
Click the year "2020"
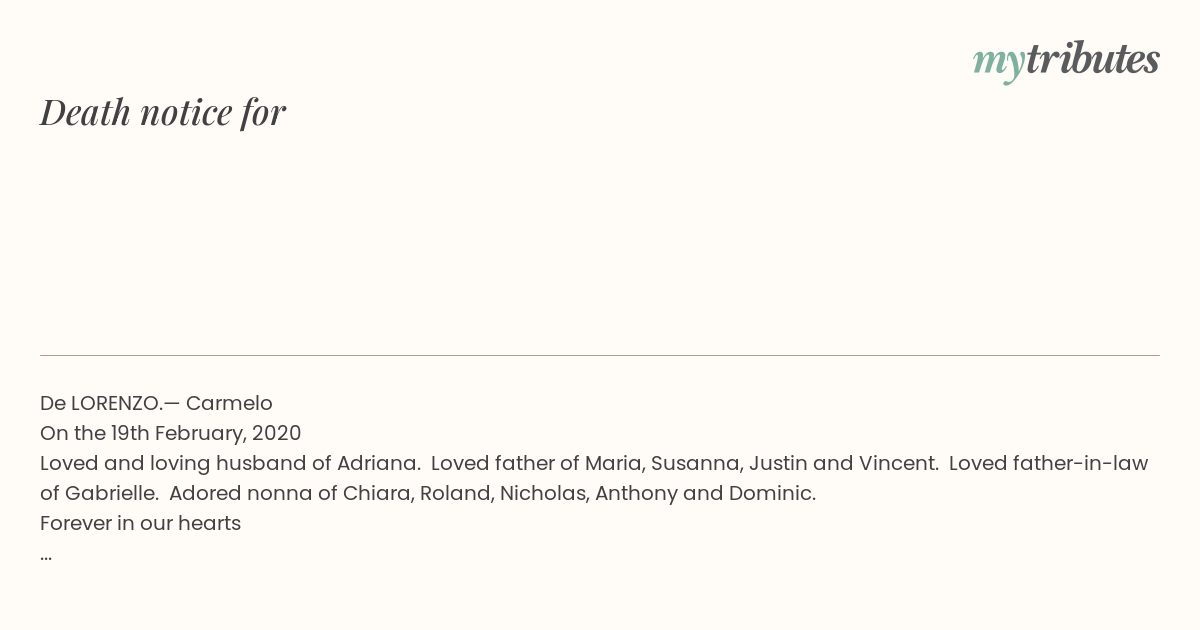click(x=276, y=434)
